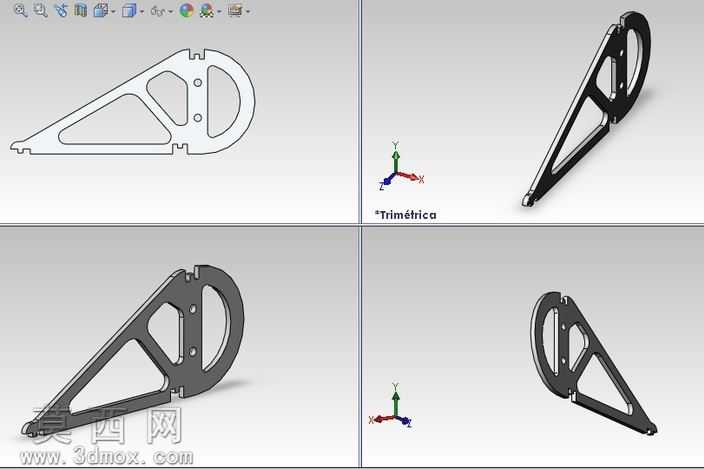Viewport: 704px width, 469px height.
Task: Click the Apply Scene icon
Action: point(207,11)
